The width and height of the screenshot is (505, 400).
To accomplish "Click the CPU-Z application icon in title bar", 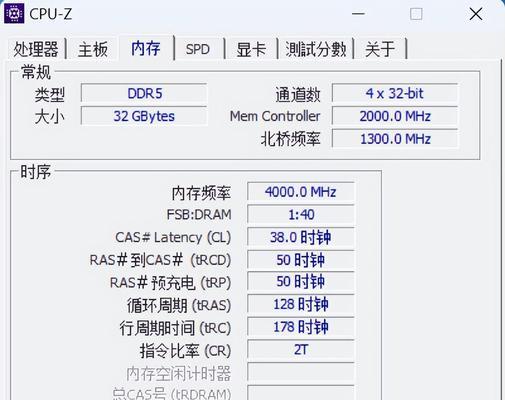I will pyautogui.click(x=14, y=14).
